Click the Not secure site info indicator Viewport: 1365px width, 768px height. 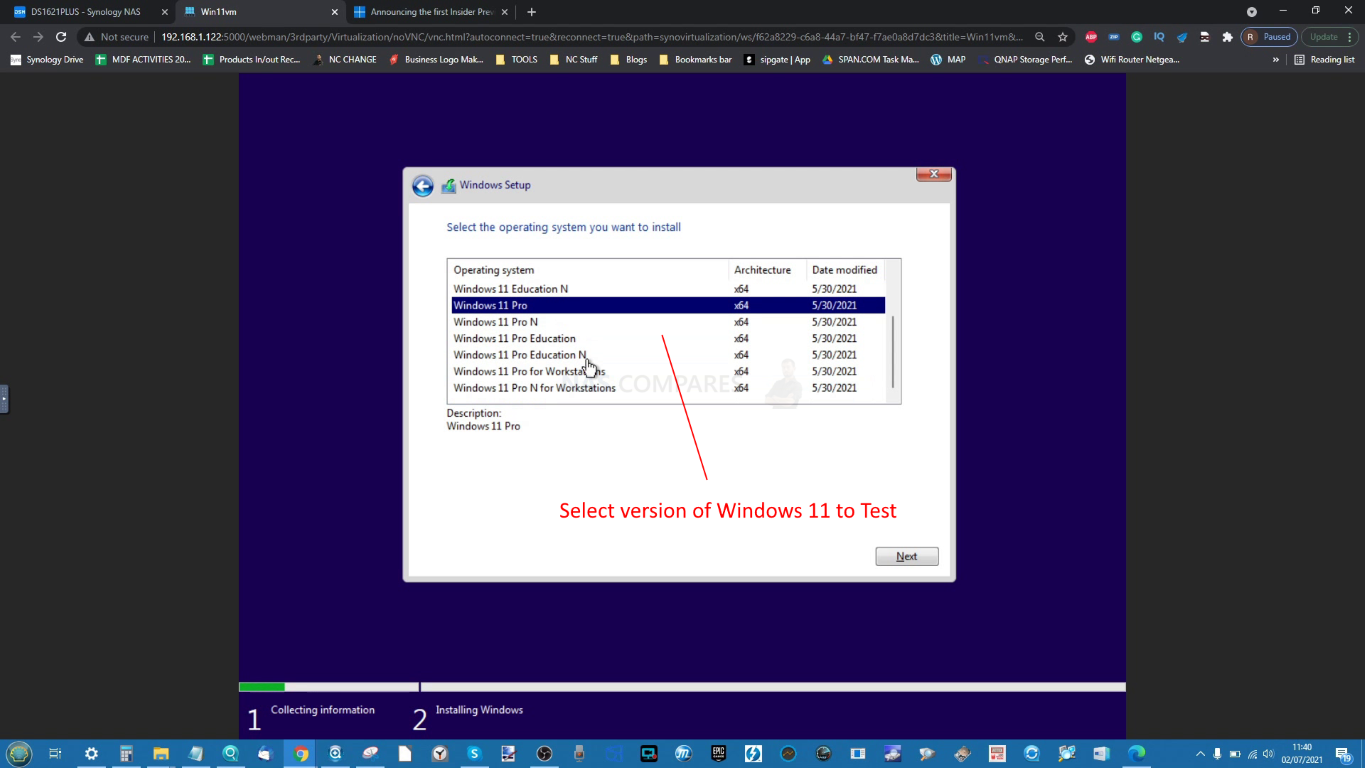tap(116, 37)
